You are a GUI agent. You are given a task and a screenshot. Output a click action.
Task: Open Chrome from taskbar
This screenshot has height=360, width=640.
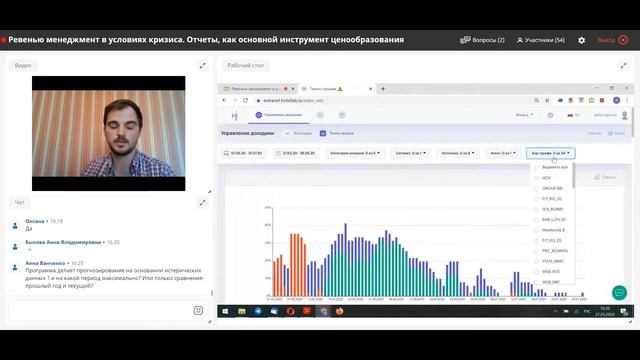pyautogui.click(x=323, y=311)
